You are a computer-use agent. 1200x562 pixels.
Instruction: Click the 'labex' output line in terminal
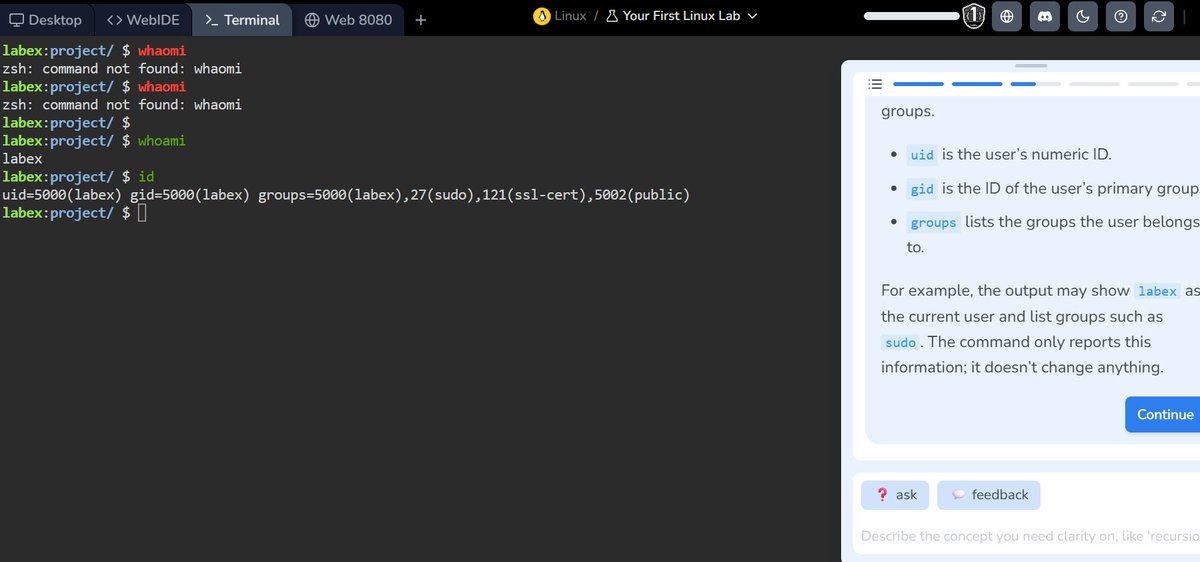point(22,159)
